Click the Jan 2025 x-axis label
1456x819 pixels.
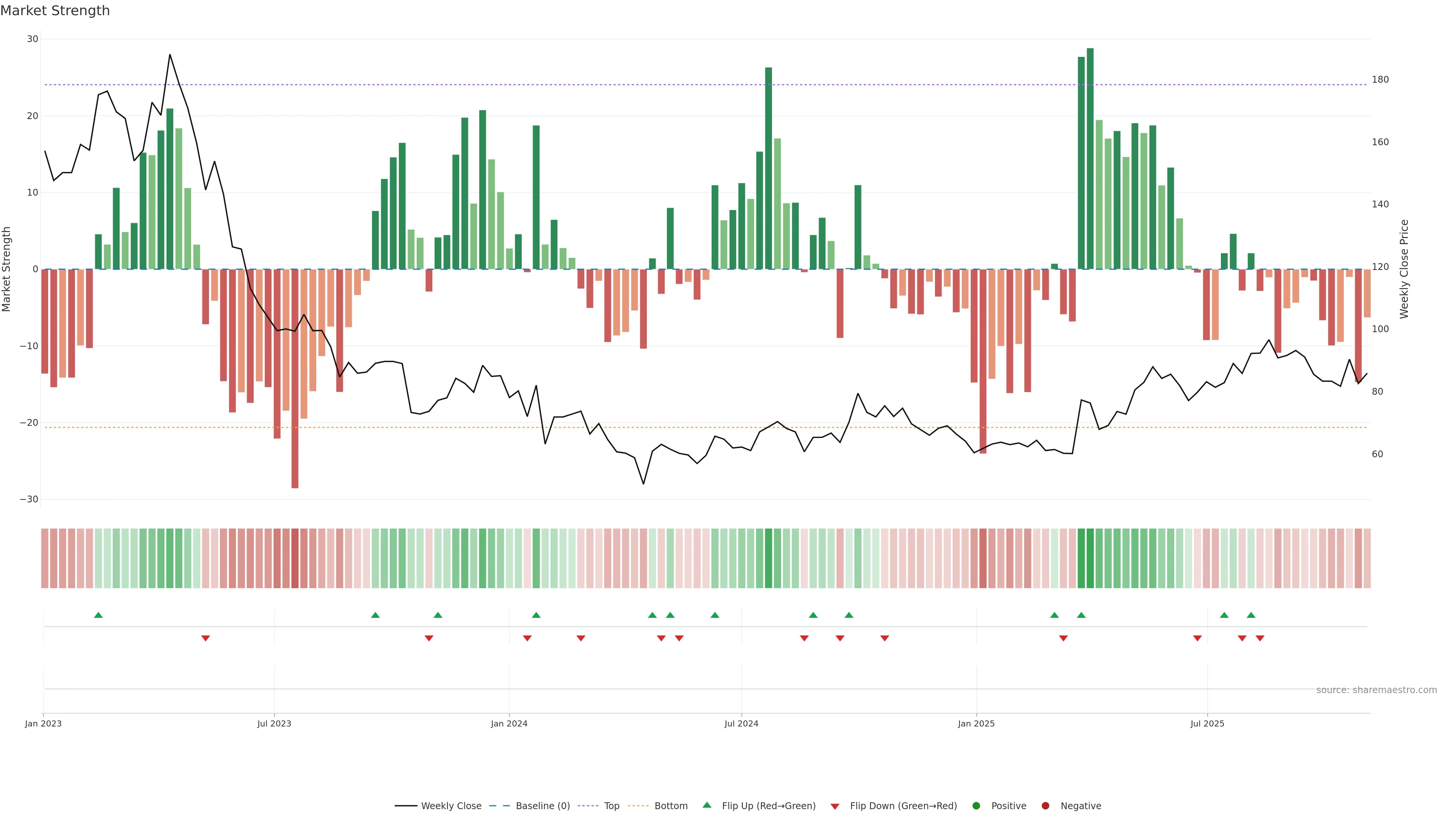click(976, 723)
